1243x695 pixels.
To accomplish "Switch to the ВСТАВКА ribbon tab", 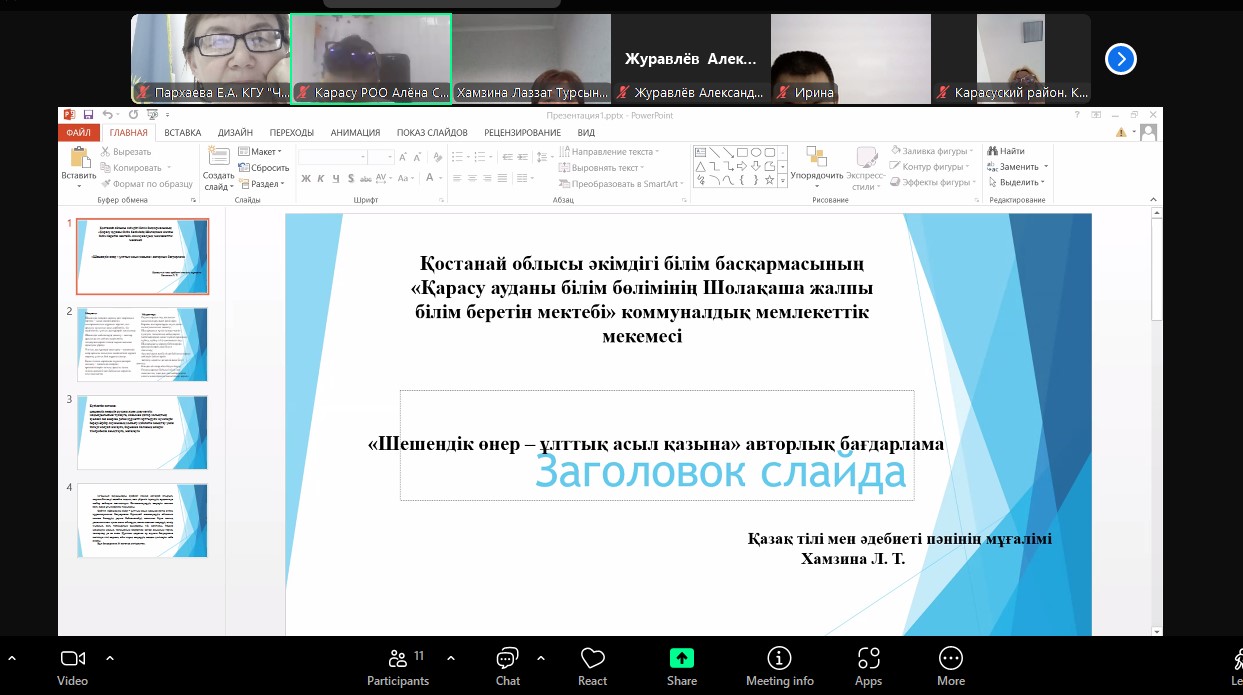I will [x=183, y=132].
